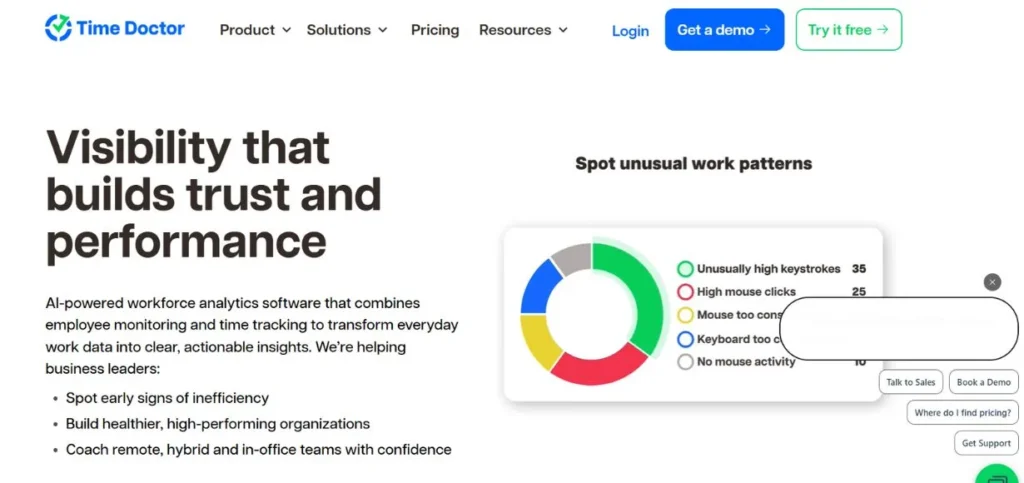The height and width of the screenshot is (483, 1024).
Task: Expand the Solutions menu chevron
Action: [x=383, y=30]
